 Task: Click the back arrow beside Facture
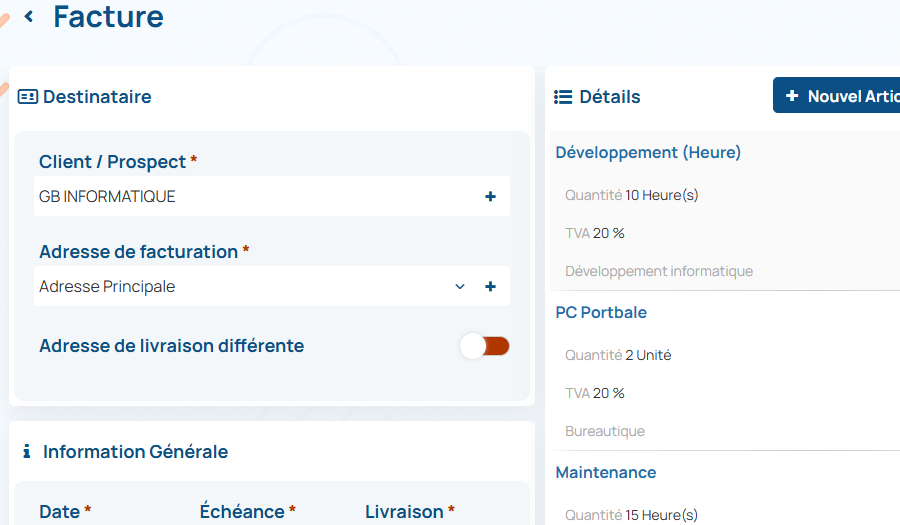point(29,16)
